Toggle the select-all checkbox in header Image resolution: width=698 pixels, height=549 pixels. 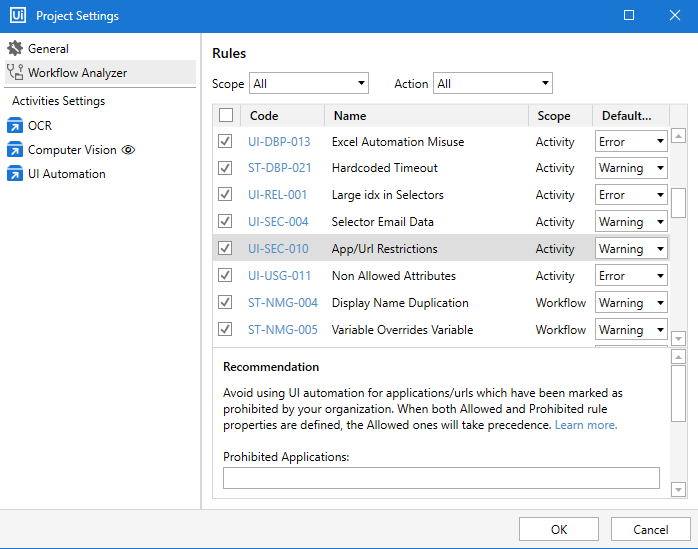(x=226, y=115)
